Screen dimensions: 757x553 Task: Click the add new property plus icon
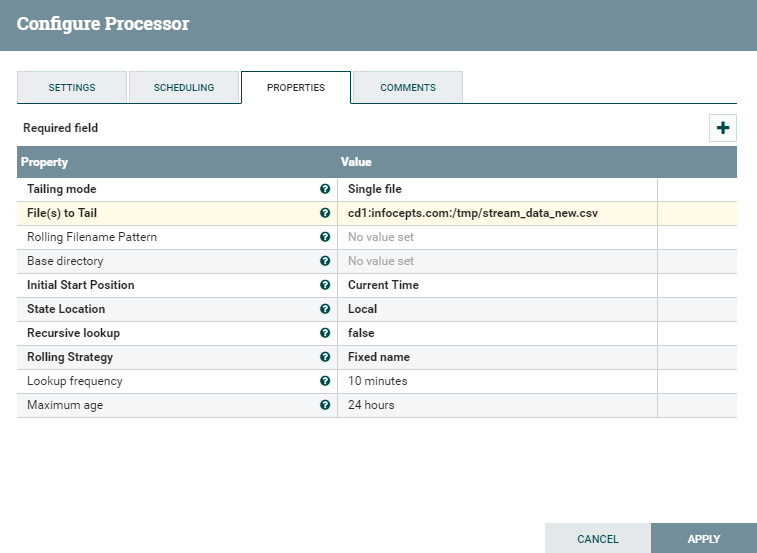click(722, 128)
